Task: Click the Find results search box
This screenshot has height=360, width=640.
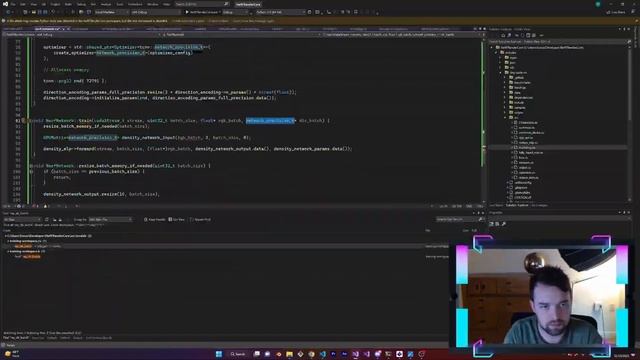Action: (x=460, y=220)
